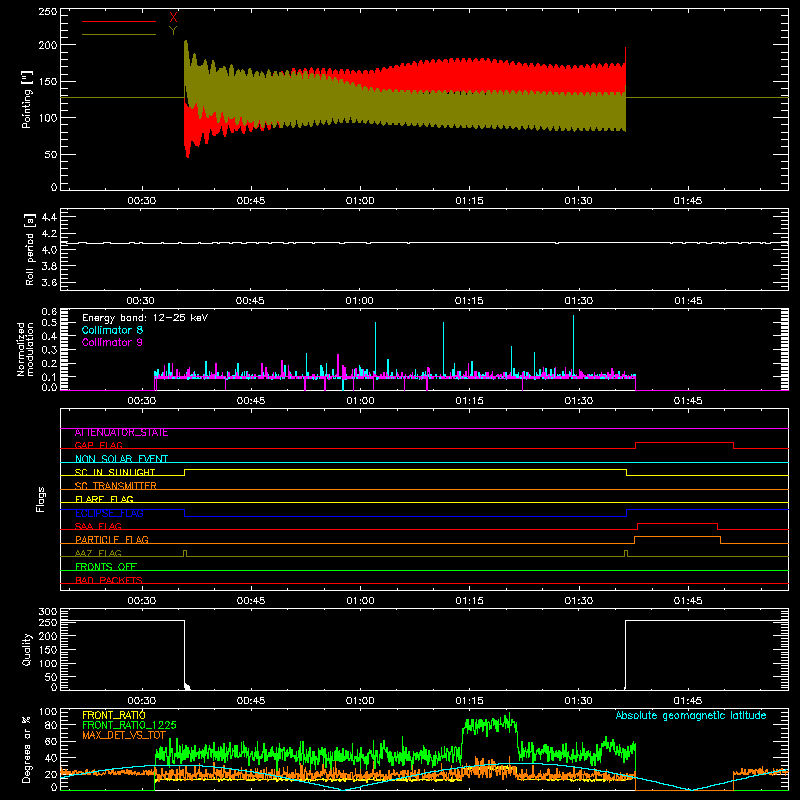Viewport: 800px width, 800px height.
Task: Select the 'Collimator 8' legend entry
Action: tap(112, 330)
